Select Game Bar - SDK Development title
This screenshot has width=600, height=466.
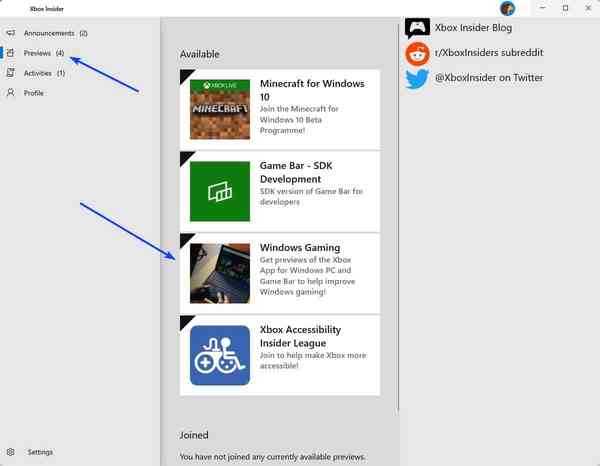point(296,172)
